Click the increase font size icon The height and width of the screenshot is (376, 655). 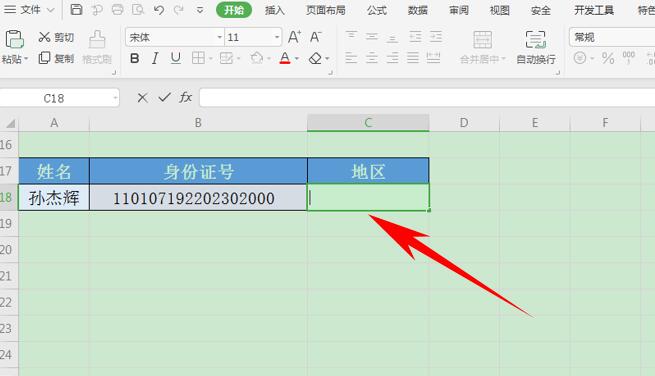click(294, 37)
